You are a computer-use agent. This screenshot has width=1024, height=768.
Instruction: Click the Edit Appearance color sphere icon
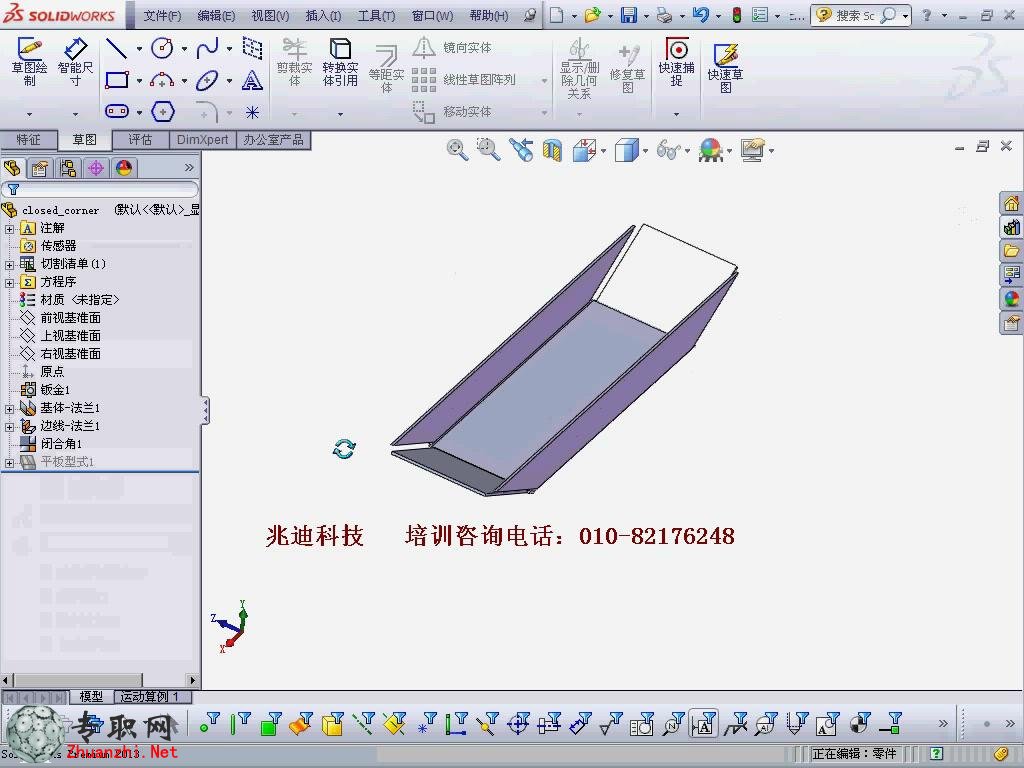tap(711, 150)
